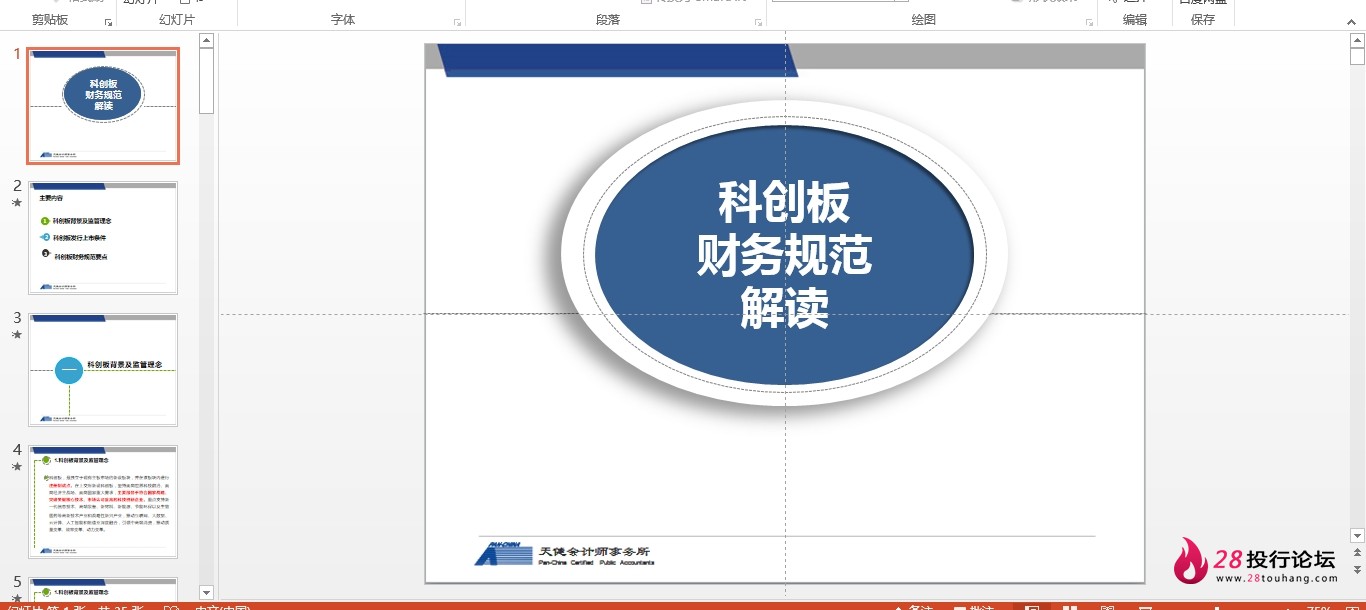Click the text Pan-China Certified Public Accountants
Image resolution: width=1366 pixels, height=610 pixels.
pos(596,563)
